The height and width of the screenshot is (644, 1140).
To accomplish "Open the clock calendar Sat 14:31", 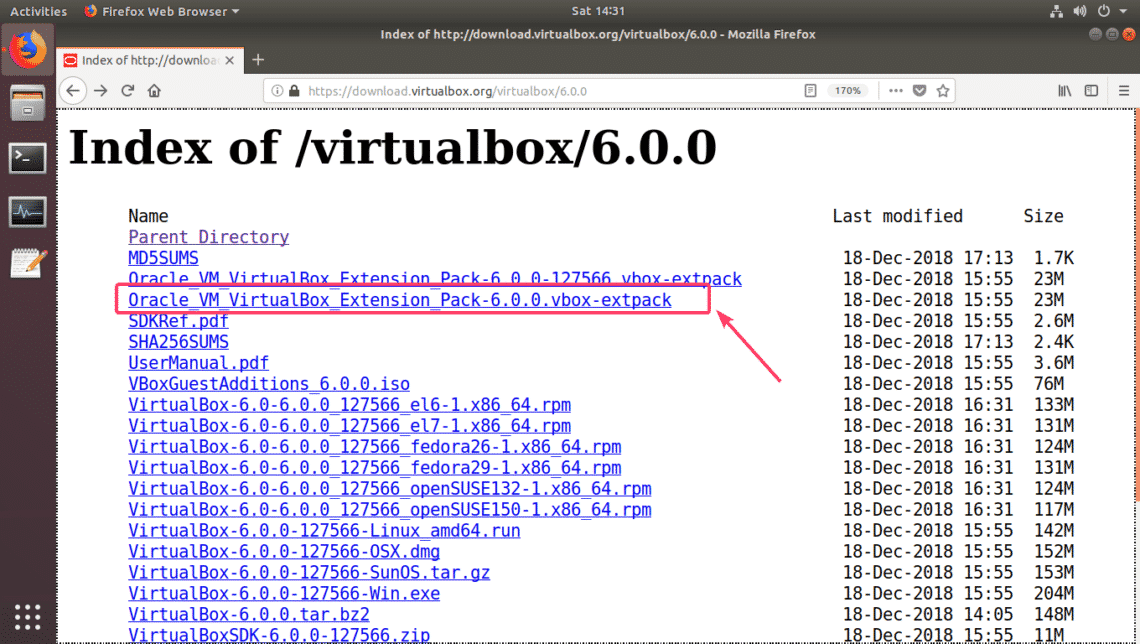I will [x=598, y=11].
